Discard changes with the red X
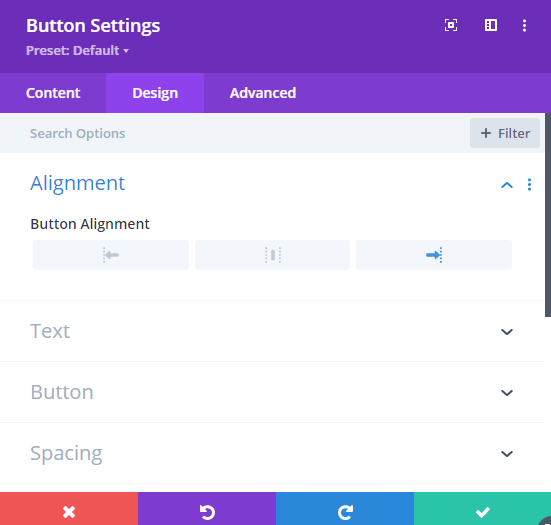The width and height of the screenshot is (551, 525). [69, 511]
